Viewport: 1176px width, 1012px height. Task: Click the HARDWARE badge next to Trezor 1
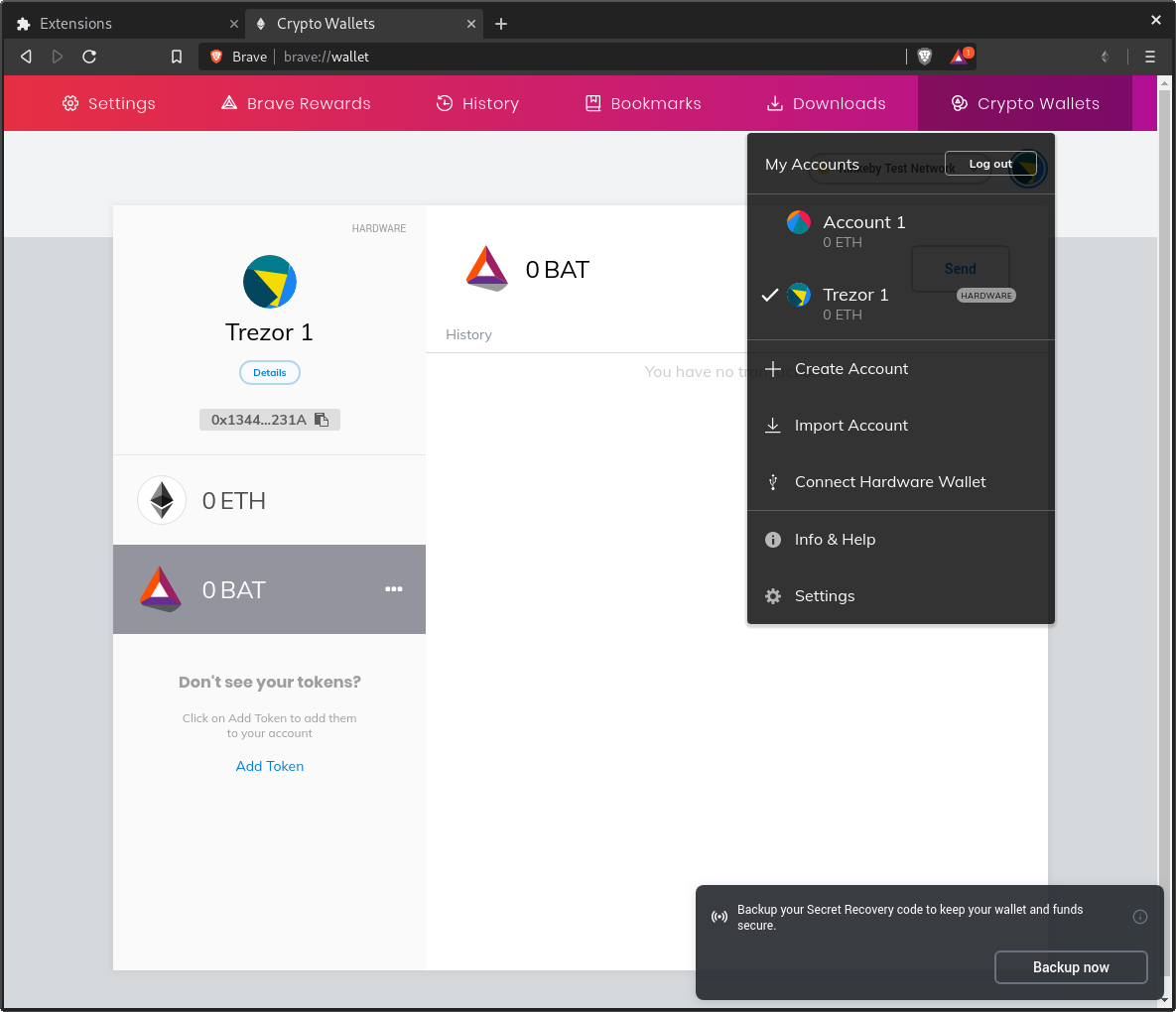pyautogui.click(x=986, y=296)
